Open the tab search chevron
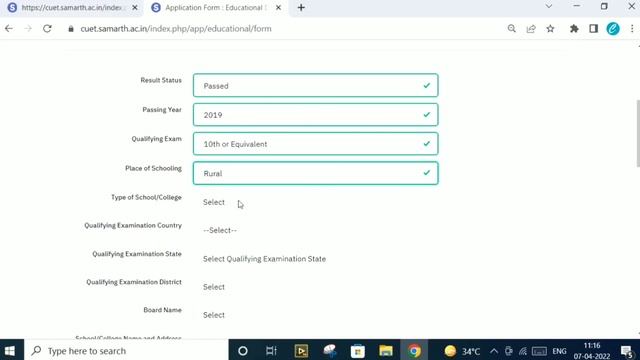Screen dimensions: 640x360 coord(549,7)
